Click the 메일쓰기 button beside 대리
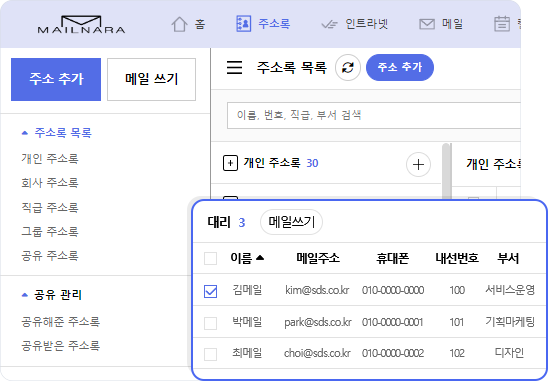548x381 pixels. coord(291,222)
